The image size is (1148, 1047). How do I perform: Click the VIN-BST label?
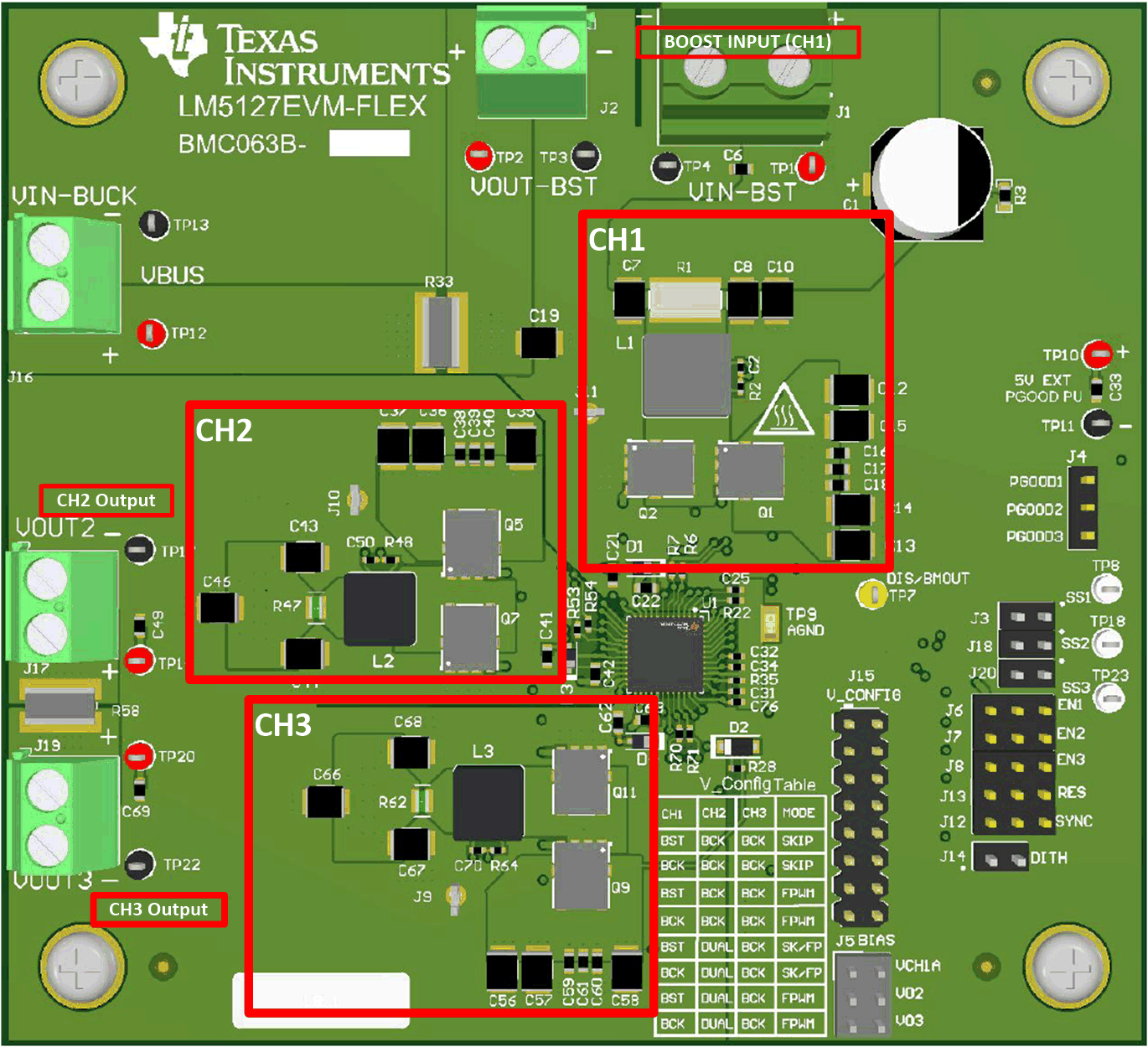[742, 193]
